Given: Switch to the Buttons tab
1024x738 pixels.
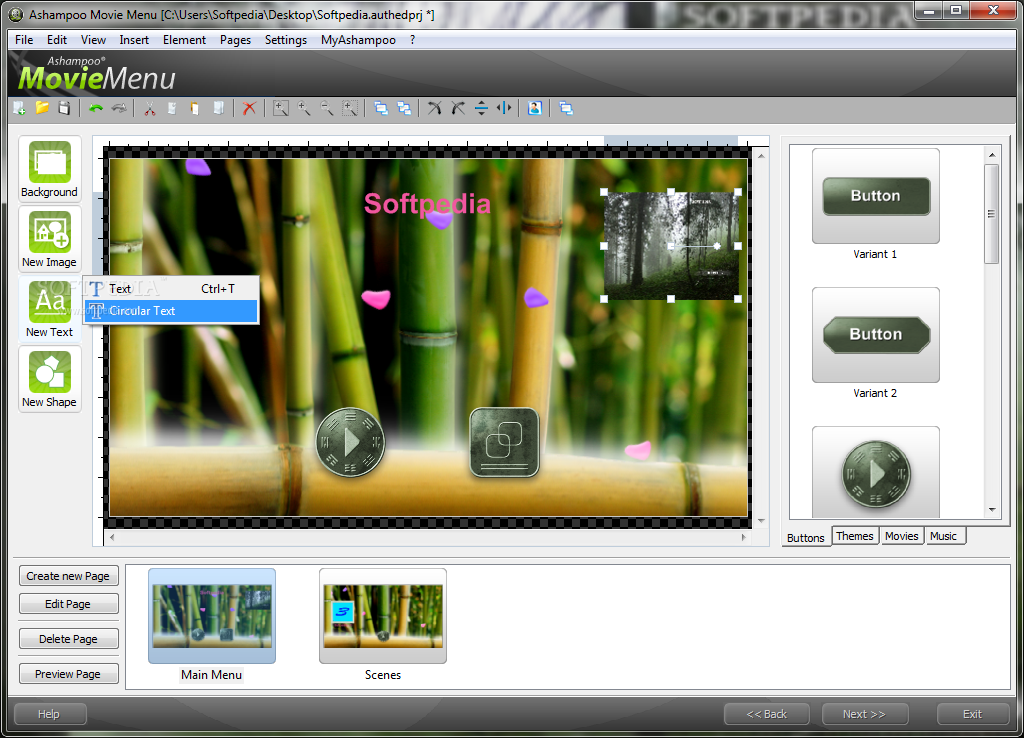Looking at the screenshot, I should (806, 537).
